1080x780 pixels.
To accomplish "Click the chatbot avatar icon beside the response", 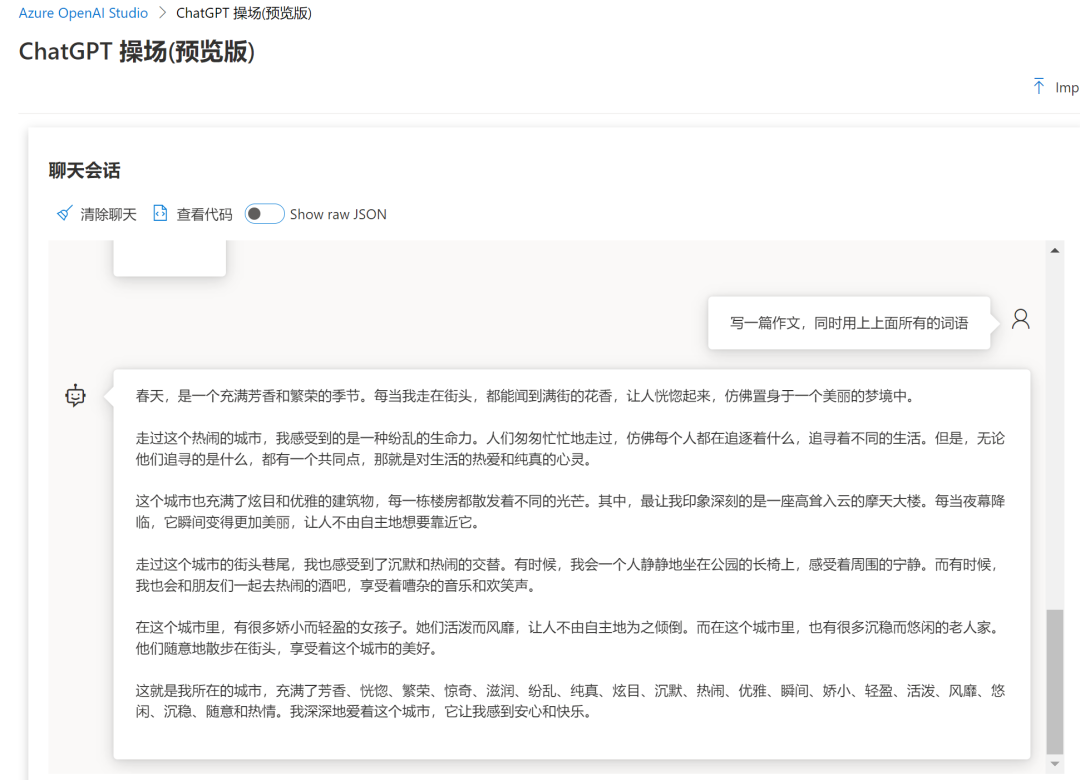I will [x=76, y=396].
